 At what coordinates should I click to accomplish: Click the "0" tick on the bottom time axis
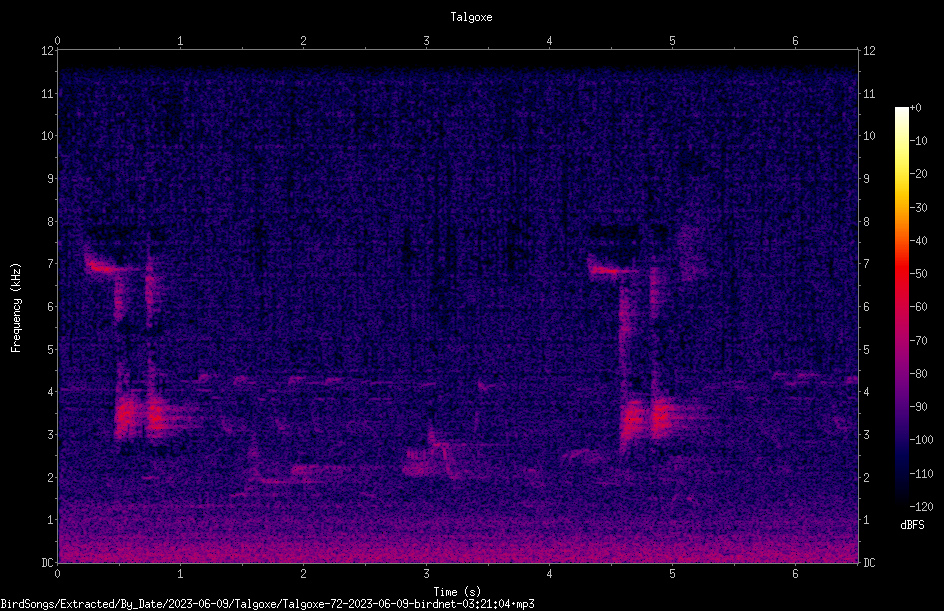pos(57,574)
